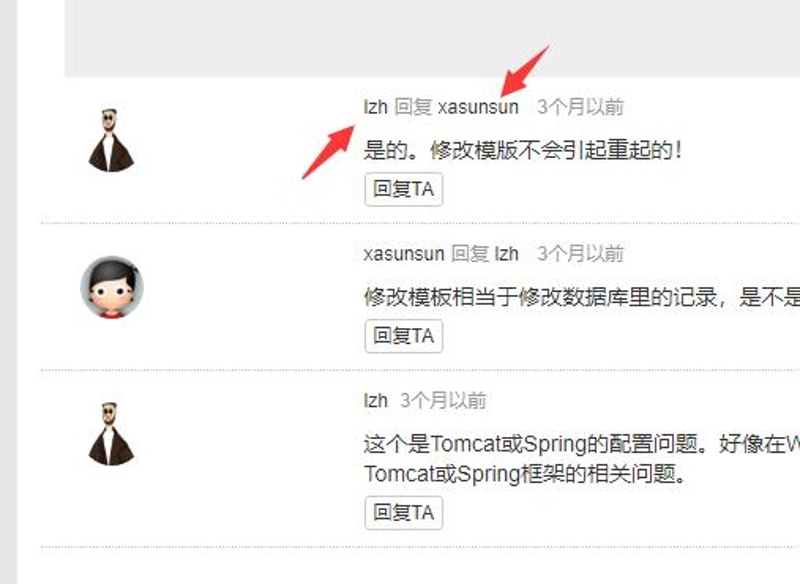Click the comment text starting with 修改模板相当于
The width and height of the screenshot is (800, 584).
pos(582,297)
